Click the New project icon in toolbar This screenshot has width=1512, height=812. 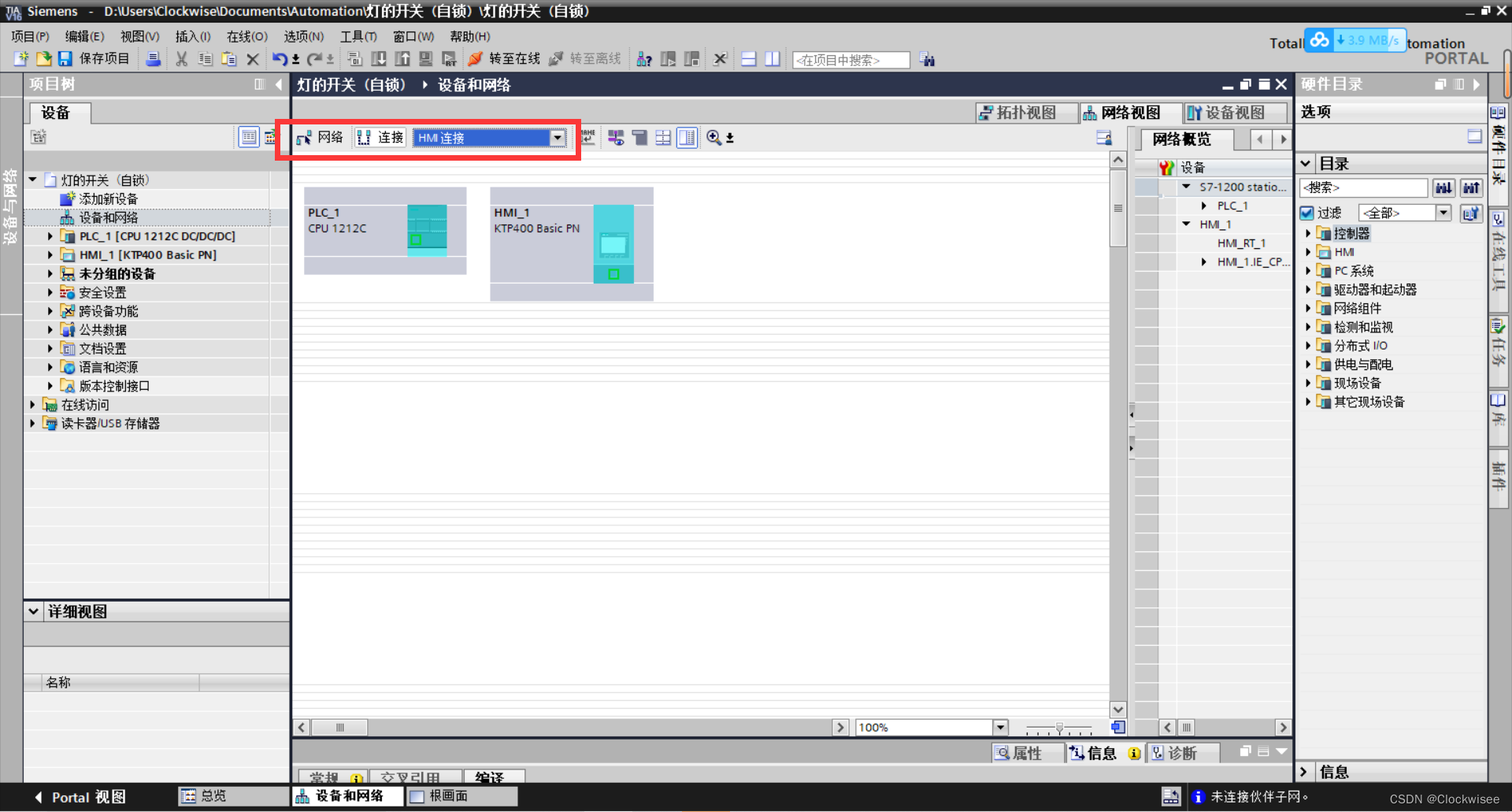coord(21,59)
